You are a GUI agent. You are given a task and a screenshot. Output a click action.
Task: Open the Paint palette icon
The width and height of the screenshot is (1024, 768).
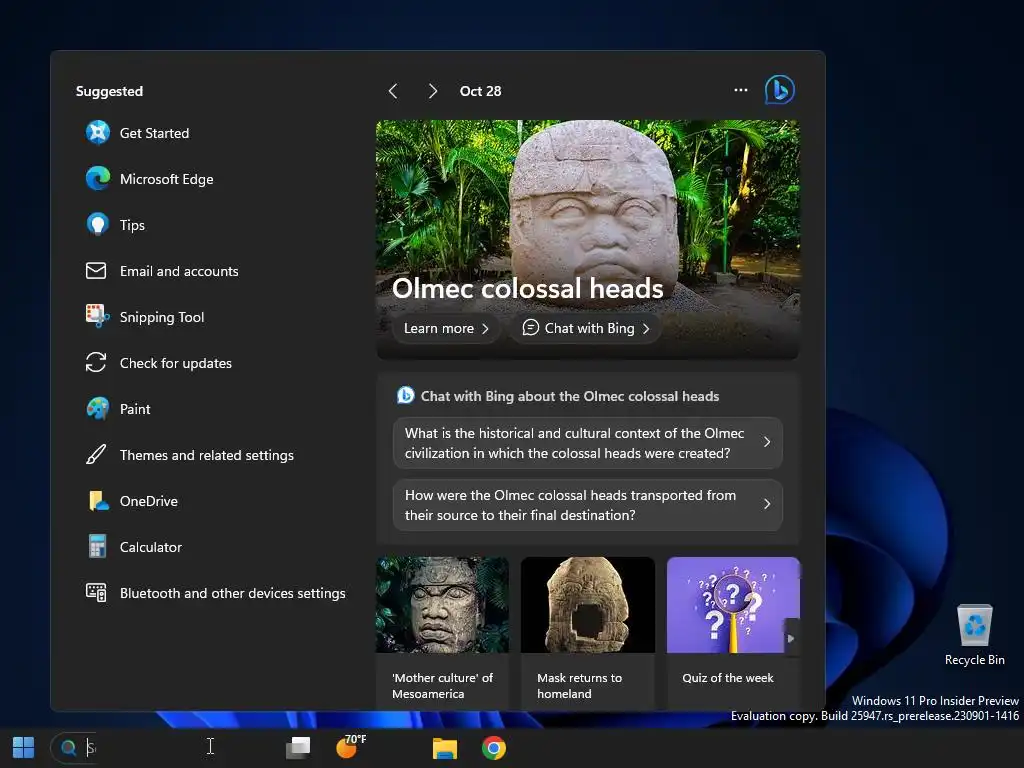(97, 409)
